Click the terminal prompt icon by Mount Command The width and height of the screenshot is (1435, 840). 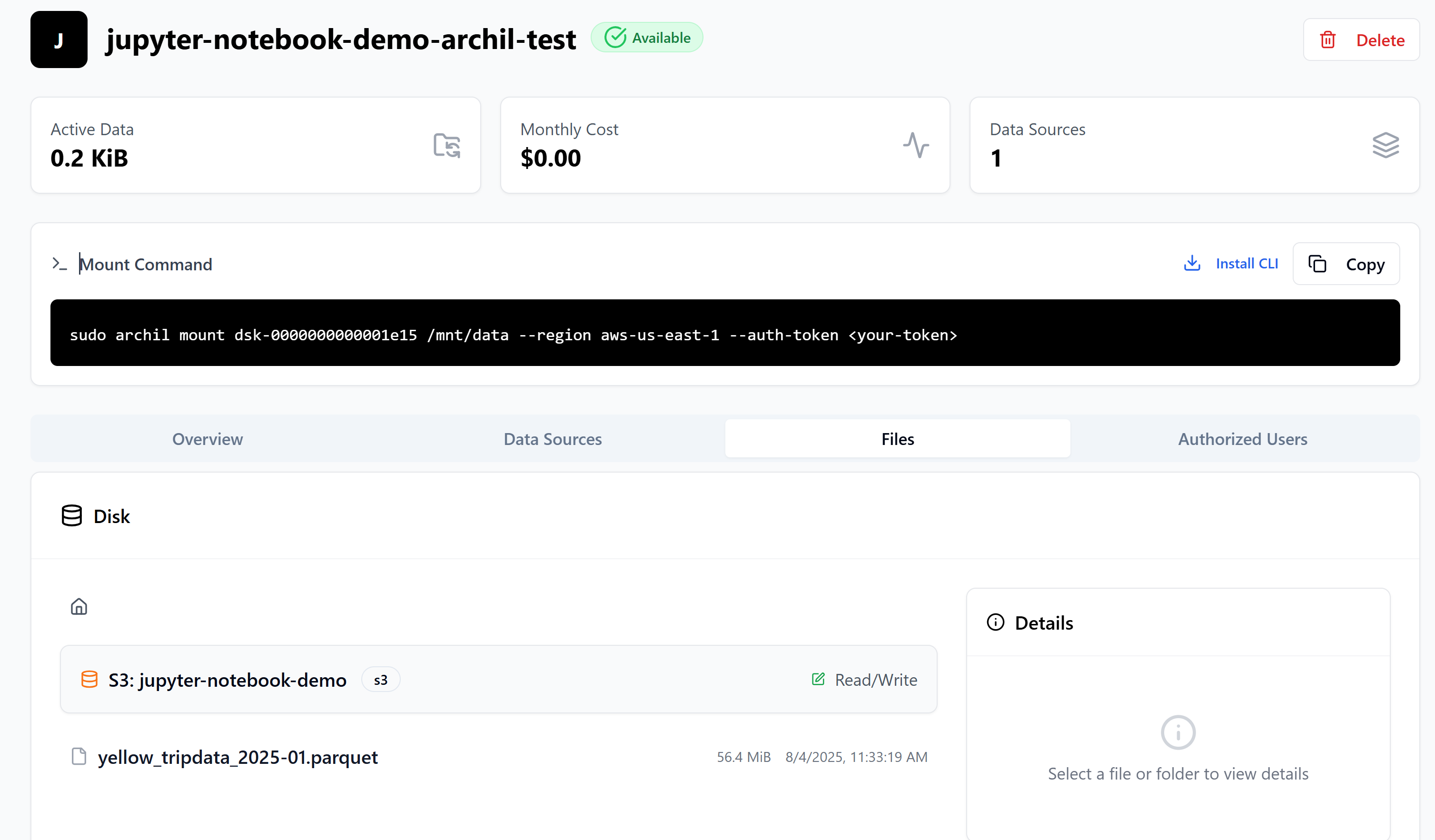coord(59,264)
